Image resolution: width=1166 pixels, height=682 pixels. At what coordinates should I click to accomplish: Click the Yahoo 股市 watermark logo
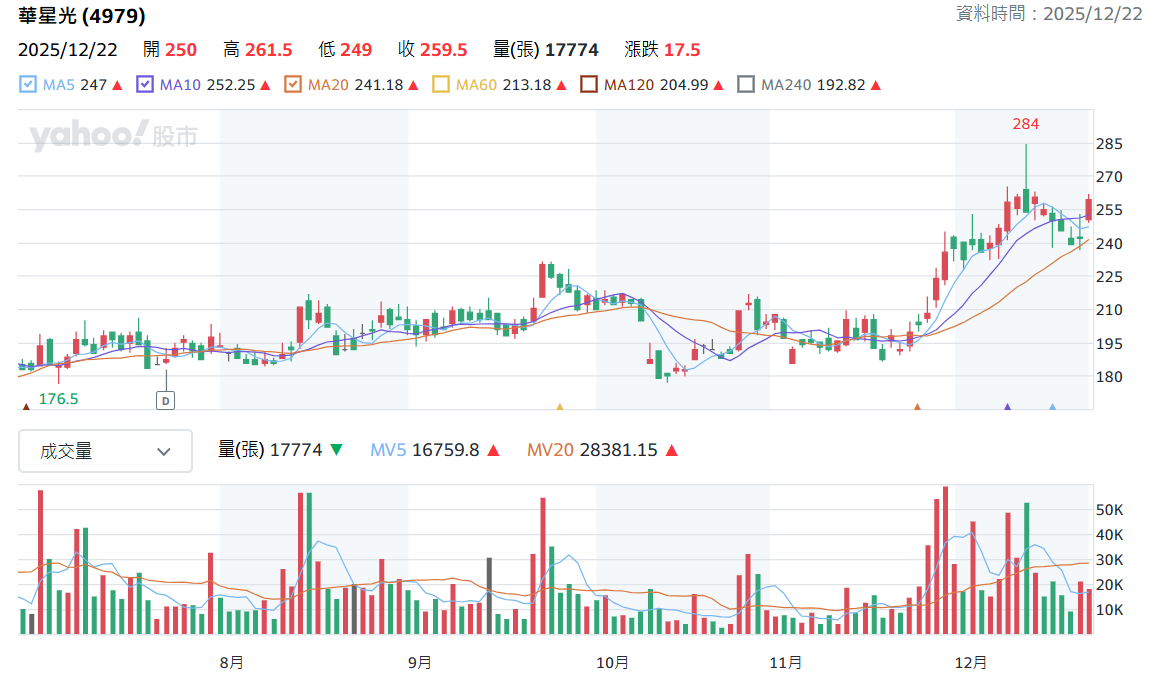coord(114,136)
